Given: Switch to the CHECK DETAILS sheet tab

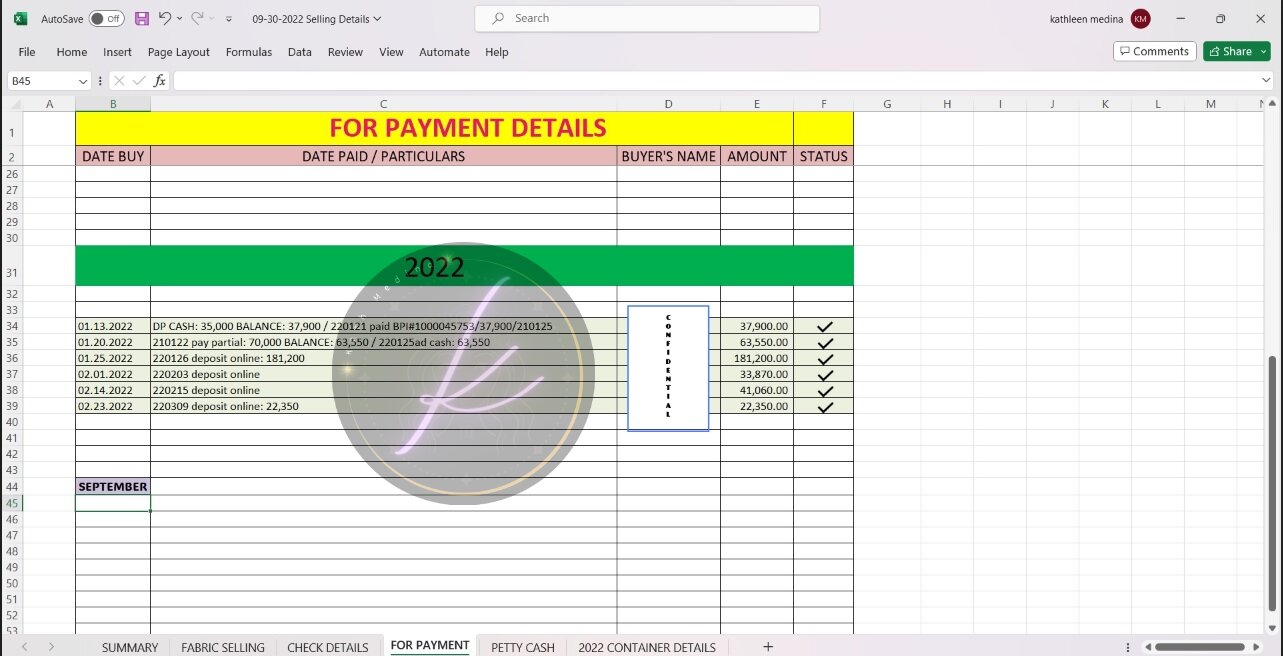Looking at the screenshot, I should [328, 647].
